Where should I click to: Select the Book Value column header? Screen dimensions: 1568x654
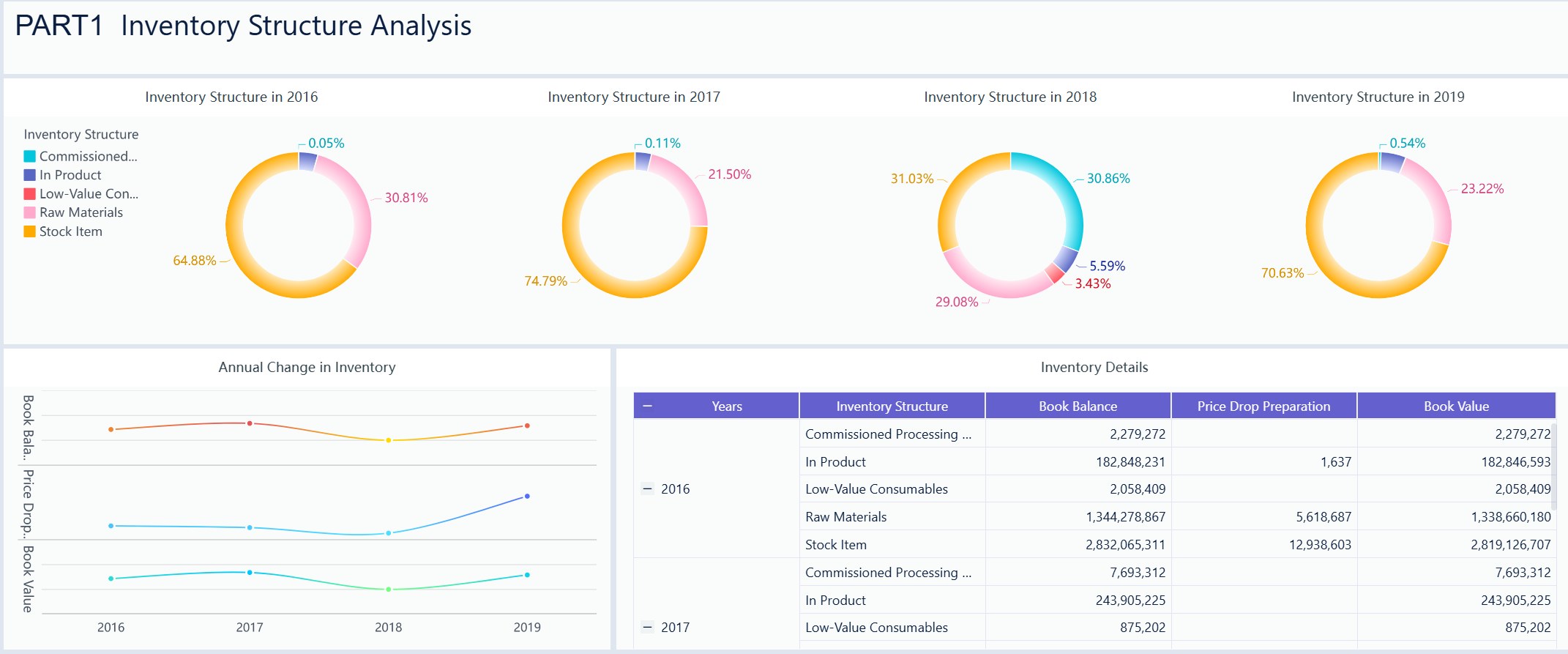[x=1456, y=406]
